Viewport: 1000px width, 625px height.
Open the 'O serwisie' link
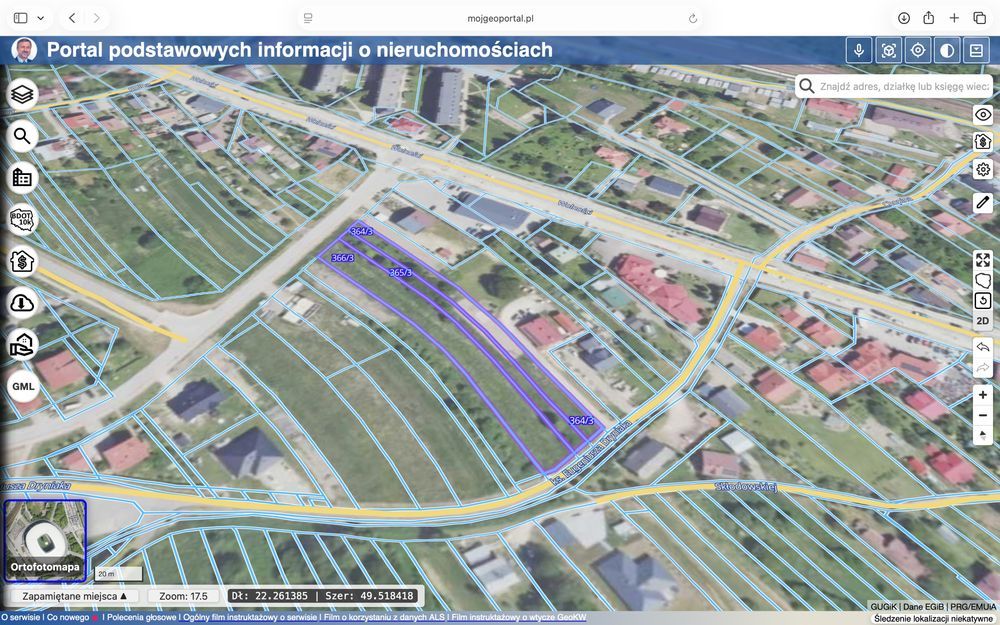(x=20, y=618)
